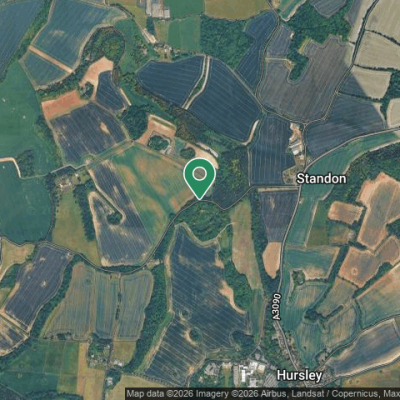Click the round tree clump in the lower dark field
This screenshot has width=400, height=400.
[x=195, y=334]
